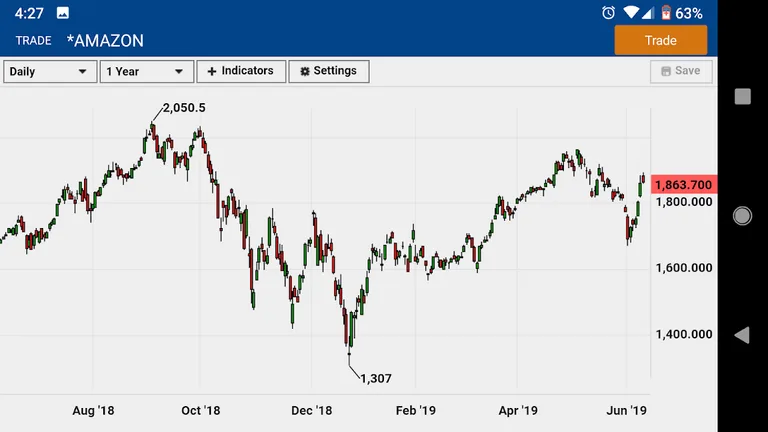Tap the image notification icon
The width and height of the screenshot is (768, 432).
click(x=63, y=13)
